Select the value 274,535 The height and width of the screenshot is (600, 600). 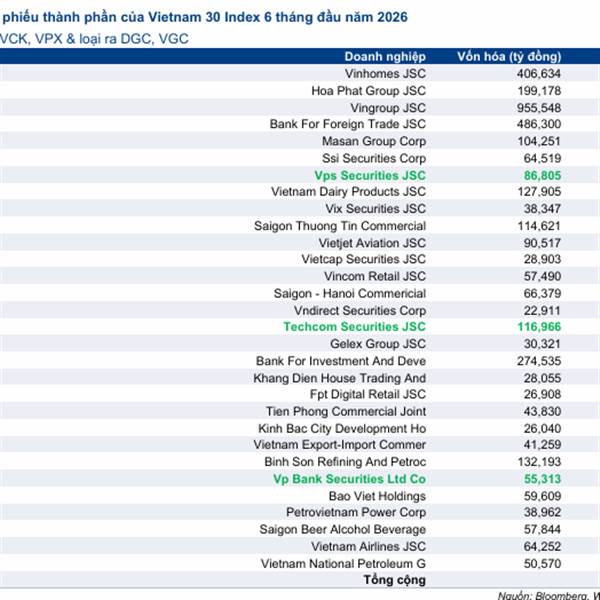539,361
